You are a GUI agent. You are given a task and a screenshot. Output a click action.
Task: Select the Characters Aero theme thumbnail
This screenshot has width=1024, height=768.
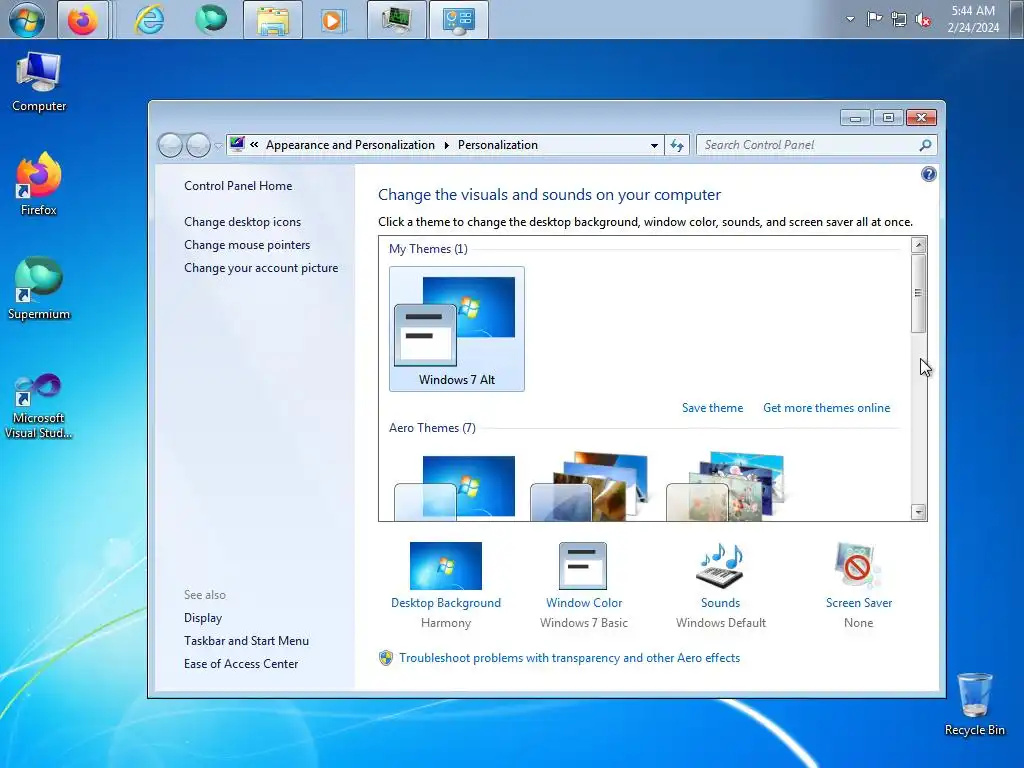[x=726, y=485]
